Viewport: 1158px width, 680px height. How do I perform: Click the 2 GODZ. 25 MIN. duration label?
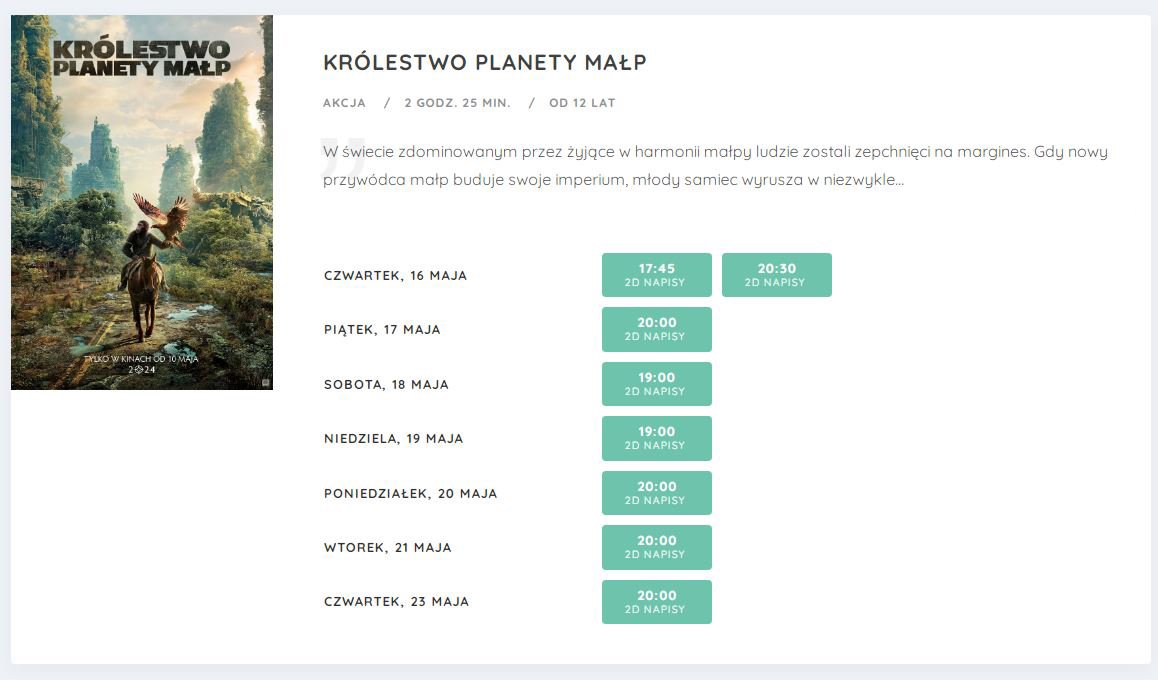[x=457, y=103]
